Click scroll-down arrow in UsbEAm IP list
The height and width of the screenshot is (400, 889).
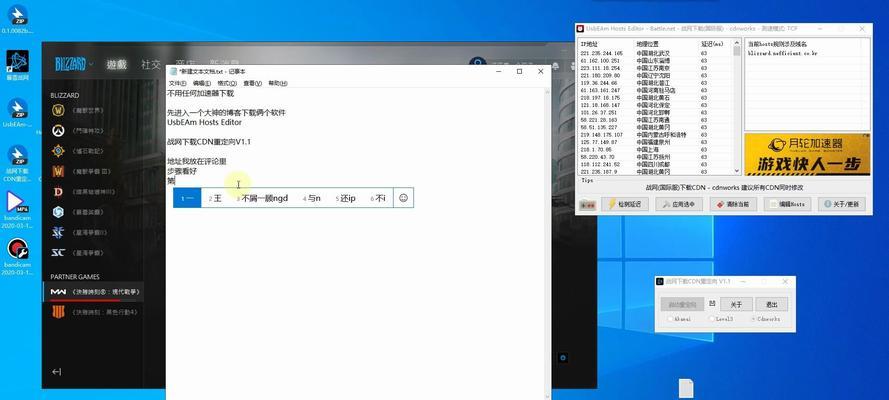(736, 171)
